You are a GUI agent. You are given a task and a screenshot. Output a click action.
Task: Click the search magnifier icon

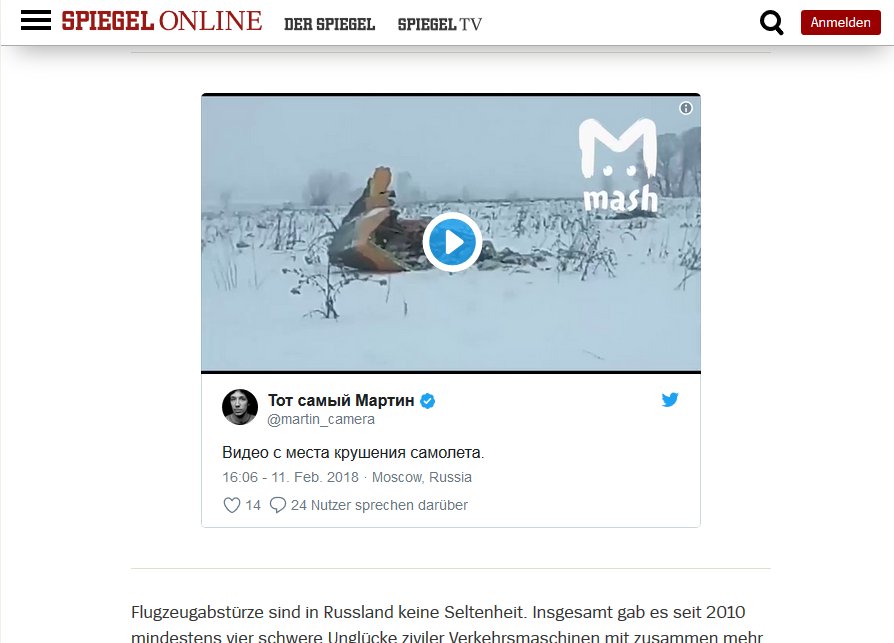click(x=771, y=23)
